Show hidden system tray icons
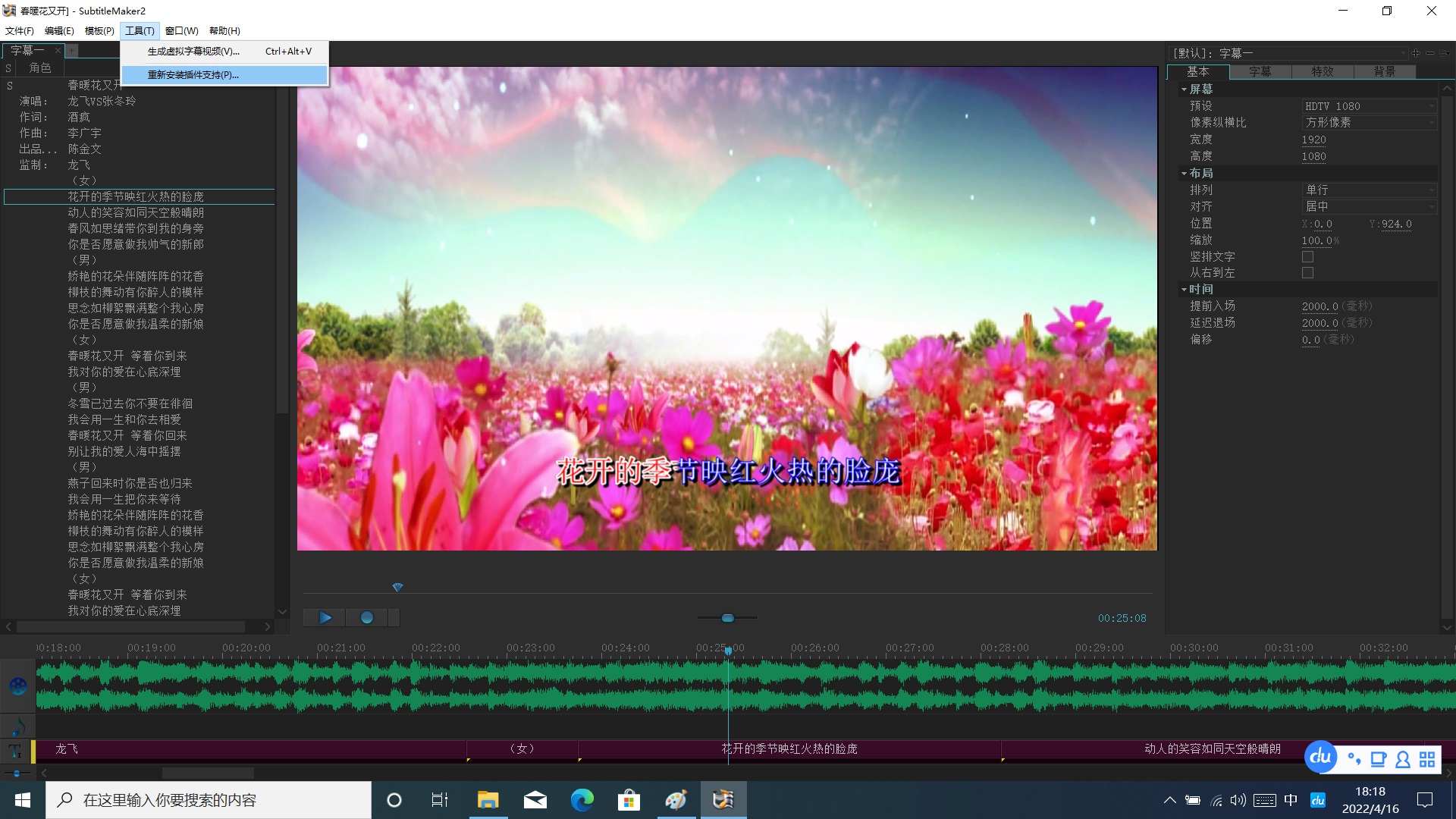 point(1170,800)
